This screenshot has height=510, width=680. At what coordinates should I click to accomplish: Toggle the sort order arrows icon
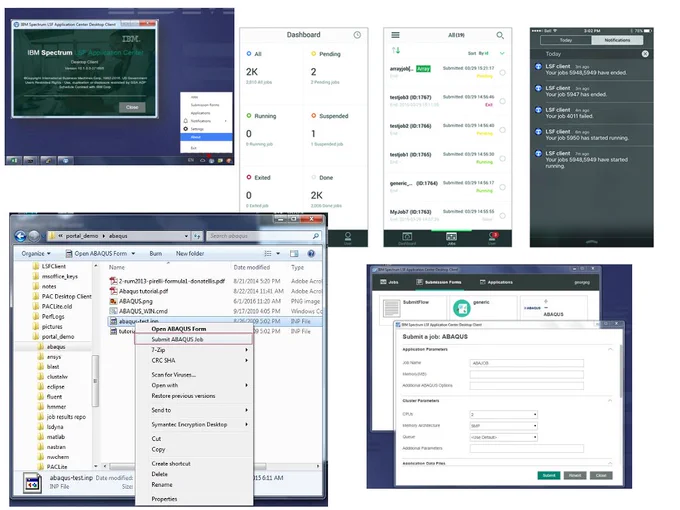[x=396, y=51]
